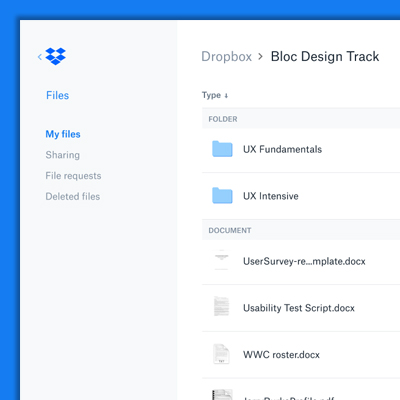The width and height of the screenshot is (400, 400).
Task: Open WWC roster.docx file name
Action: (281, 355)
